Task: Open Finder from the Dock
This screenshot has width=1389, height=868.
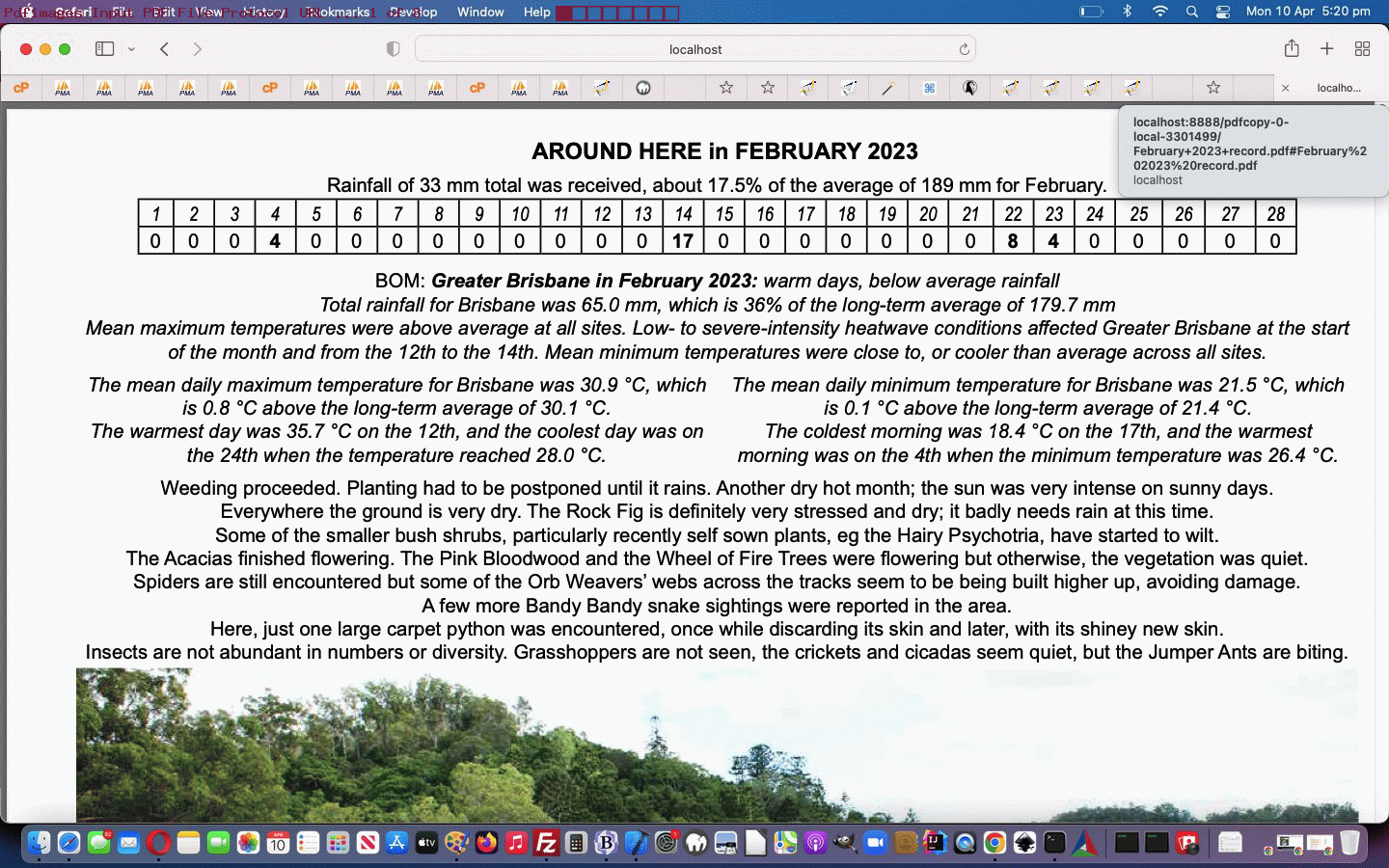Action: [39, 843]
